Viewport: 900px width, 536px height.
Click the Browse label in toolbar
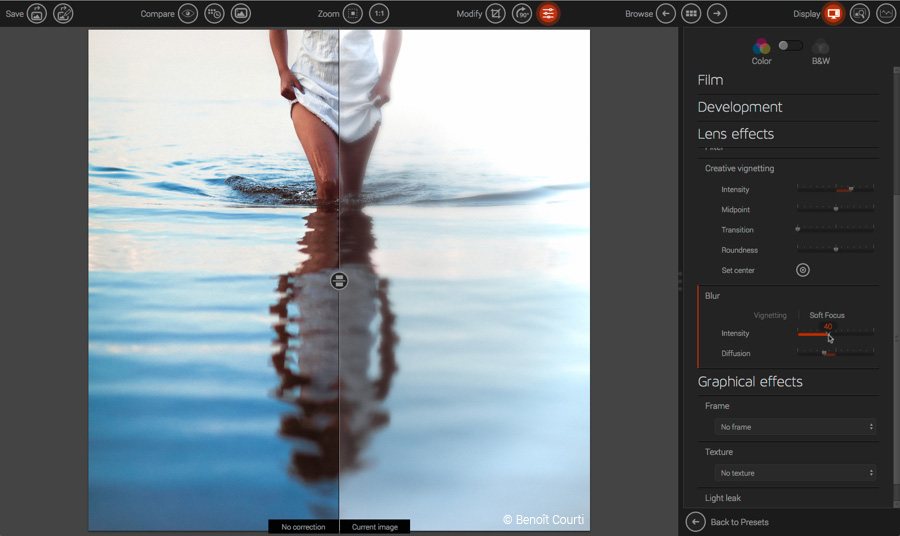click(x=639, y=14)
